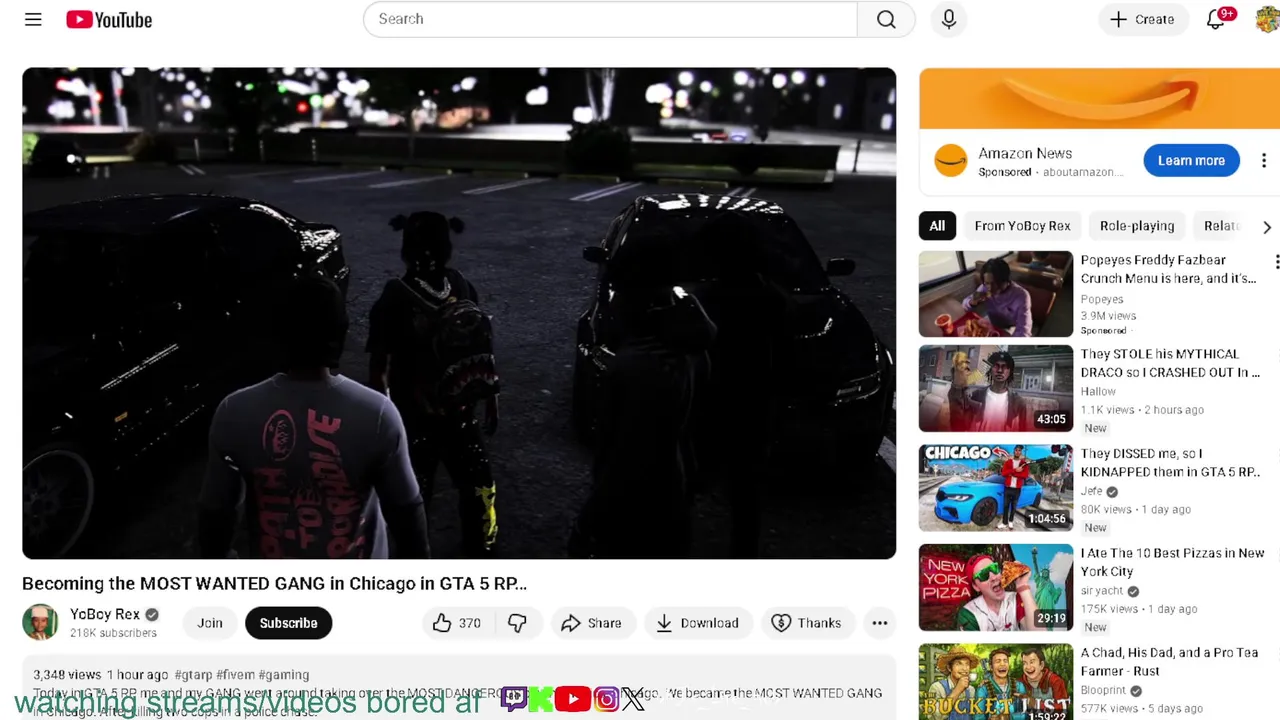Like the video with thumbs up
This screenshot has width=1280, height=720.
[456, 623]
